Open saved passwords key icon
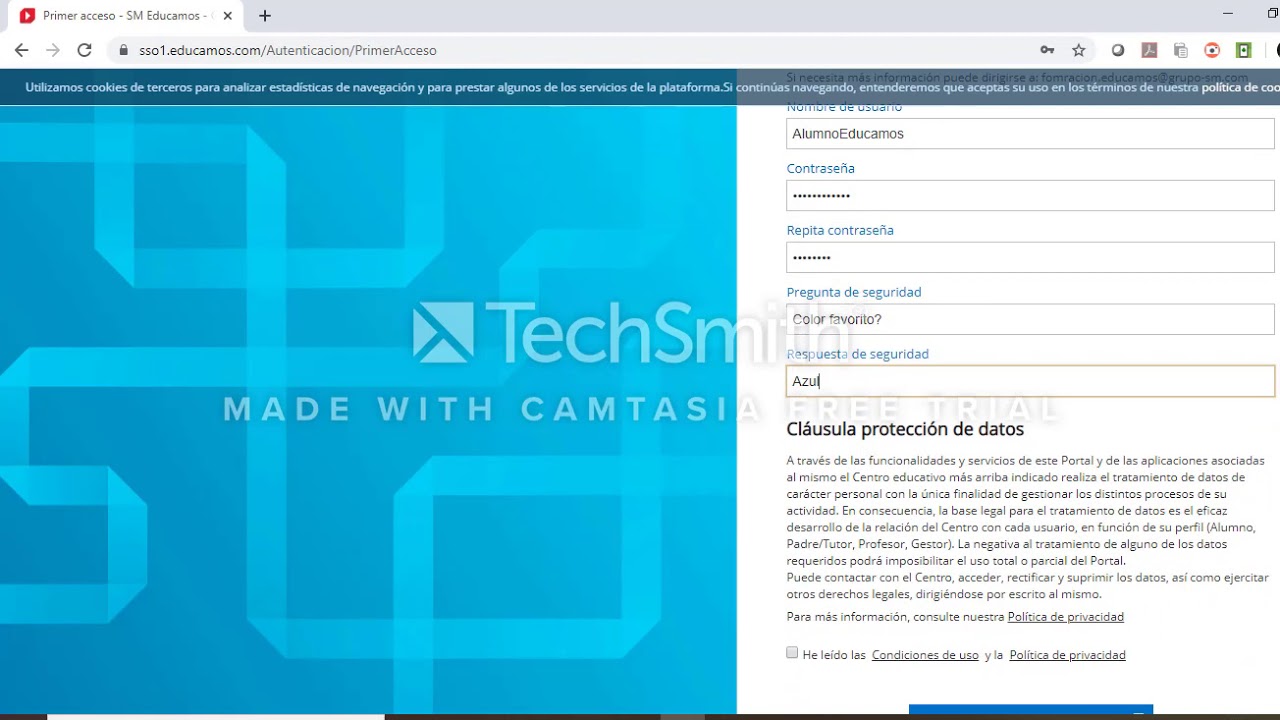This screenshot has width=1280, height=720. (x=1047, y=50)
